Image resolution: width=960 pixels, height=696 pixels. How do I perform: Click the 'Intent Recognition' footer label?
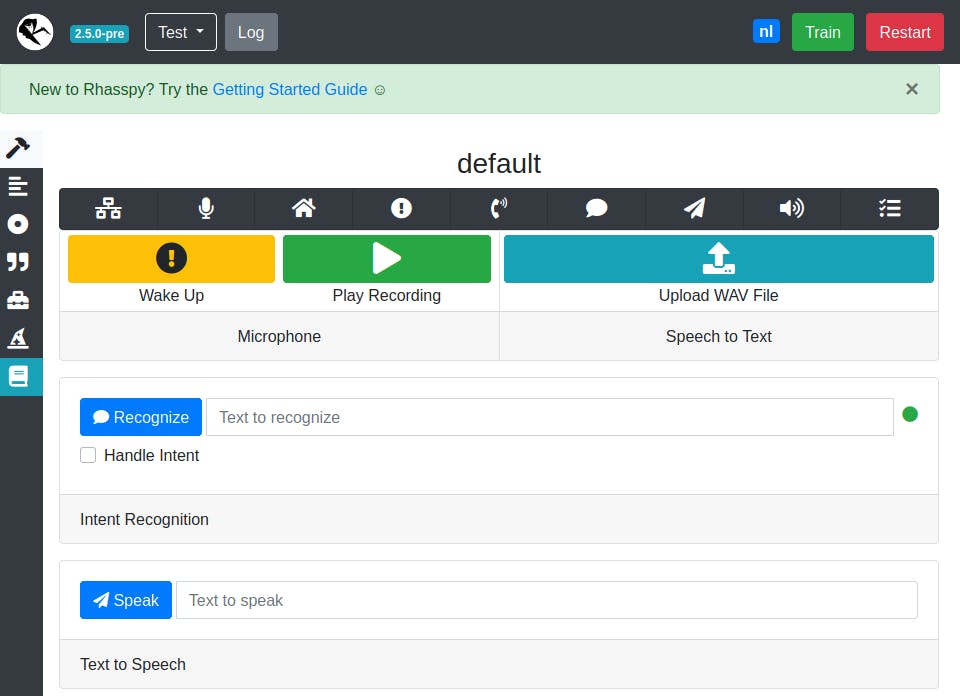point(144,519)
